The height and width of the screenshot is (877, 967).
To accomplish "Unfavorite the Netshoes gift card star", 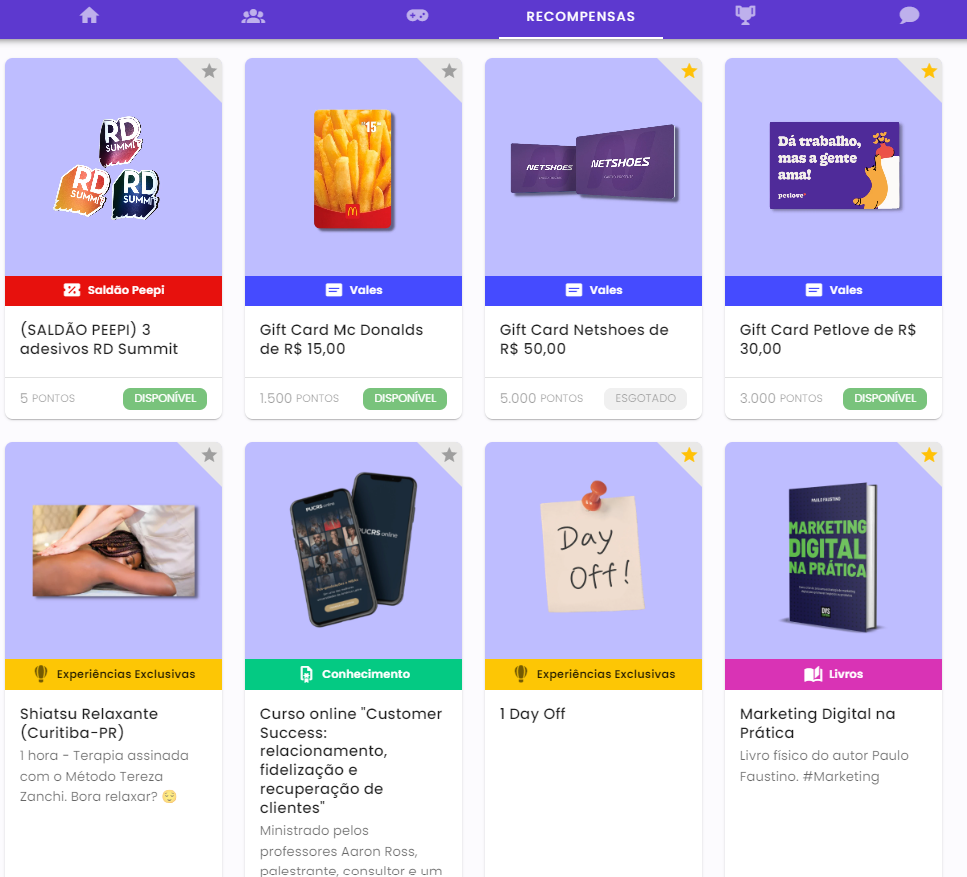I will coord(689,71).
